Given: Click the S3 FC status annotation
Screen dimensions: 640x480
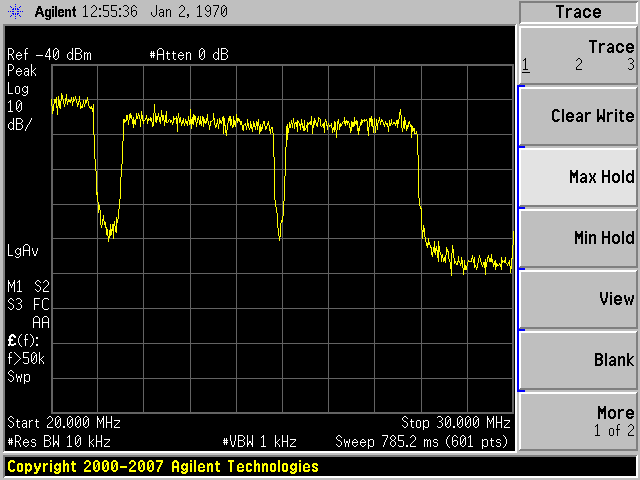Looking at the screenshot, I should [x=28, y=304].
